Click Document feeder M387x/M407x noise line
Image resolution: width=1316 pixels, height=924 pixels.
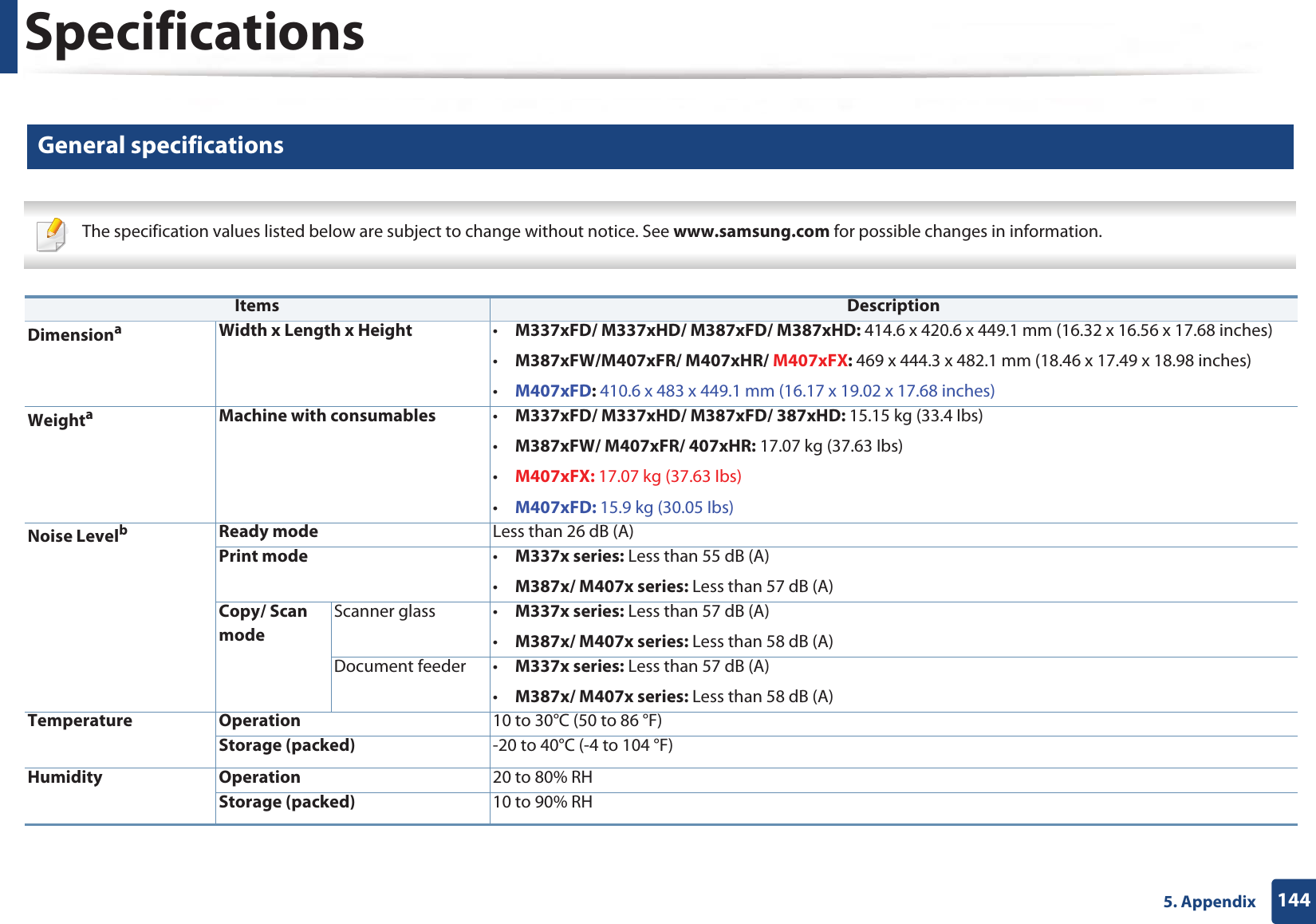pos(674,697)
